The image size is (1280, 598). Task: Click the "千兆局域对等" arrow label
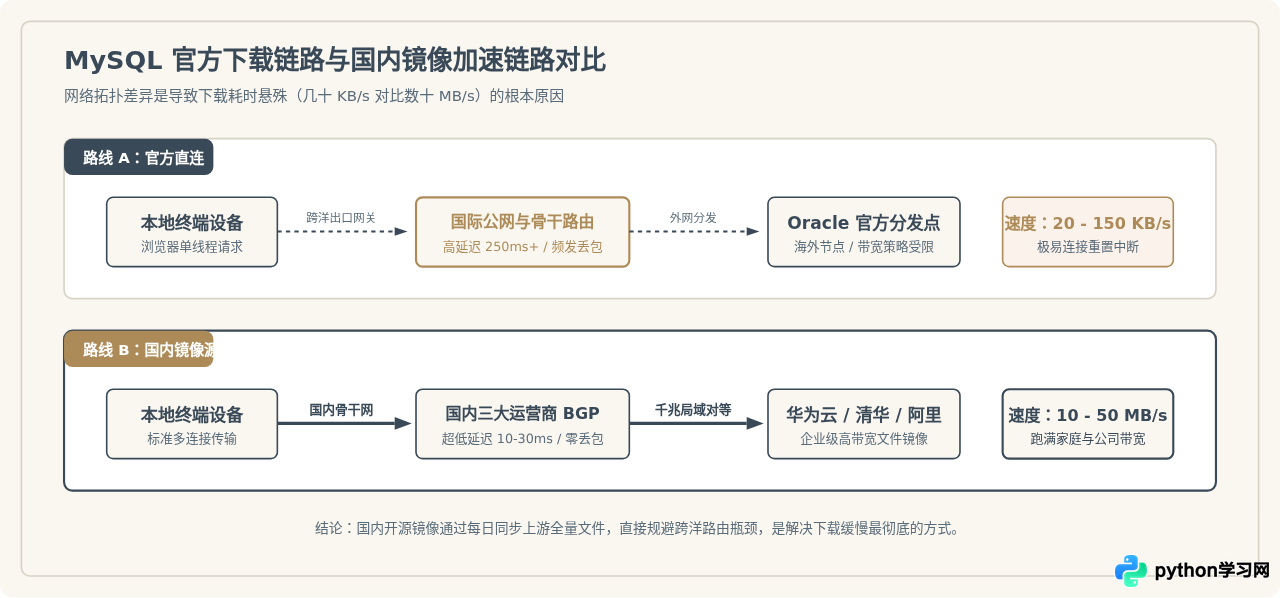coord(693,409)
